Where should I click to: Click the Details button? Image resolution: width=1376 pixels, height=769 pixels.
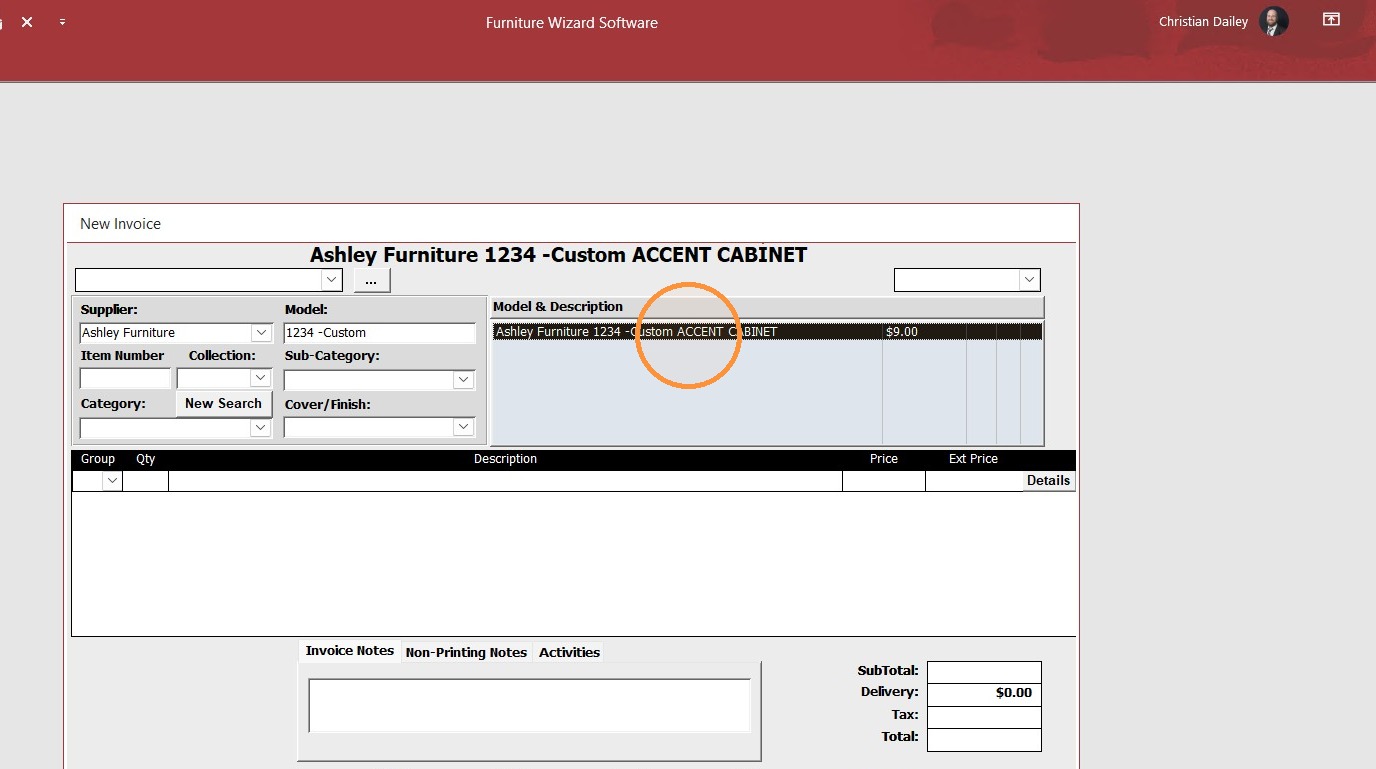click(x=1048, y=481)
